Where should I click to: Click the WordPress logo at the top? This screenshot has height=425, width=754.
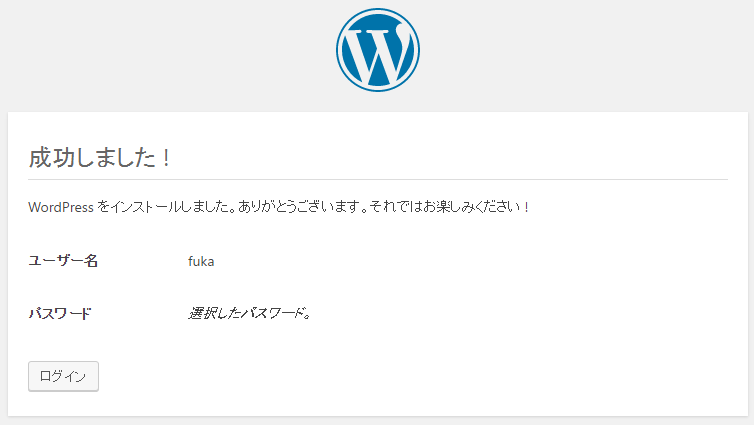[x=377, y=50]
